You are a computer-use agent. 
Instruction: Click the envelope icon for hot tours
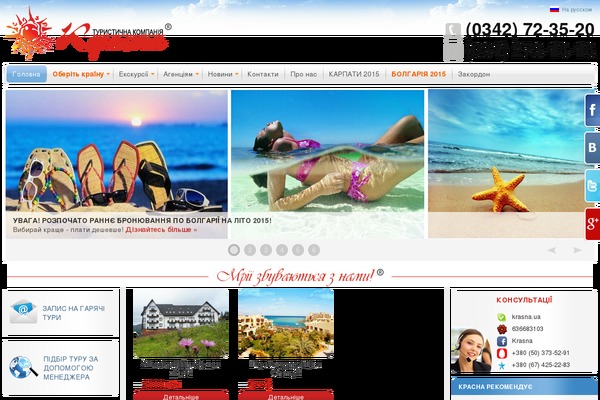[x=23, y=312]
